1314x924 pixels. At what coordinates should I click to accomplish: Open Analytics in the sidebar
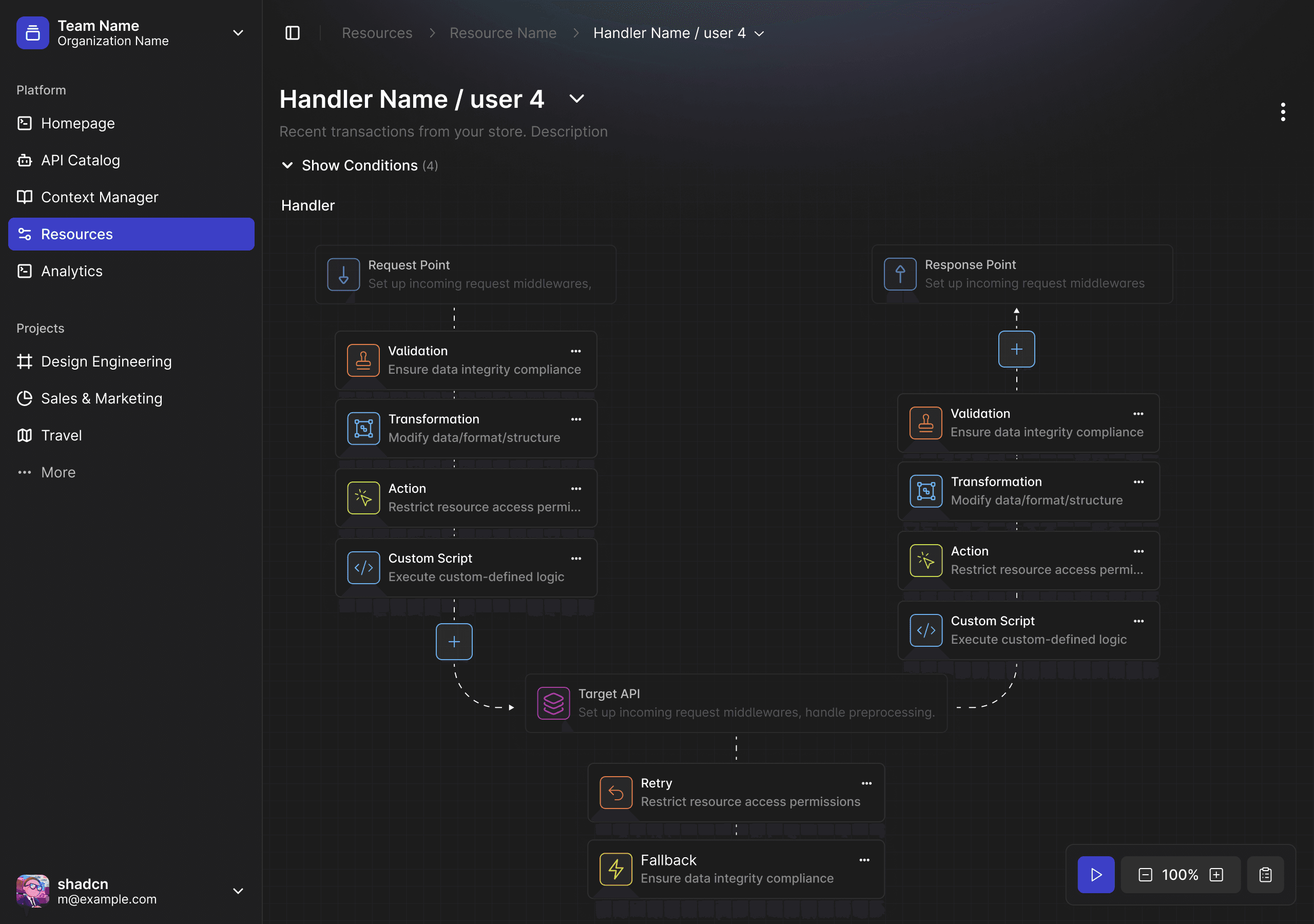(x=131, y=271)
